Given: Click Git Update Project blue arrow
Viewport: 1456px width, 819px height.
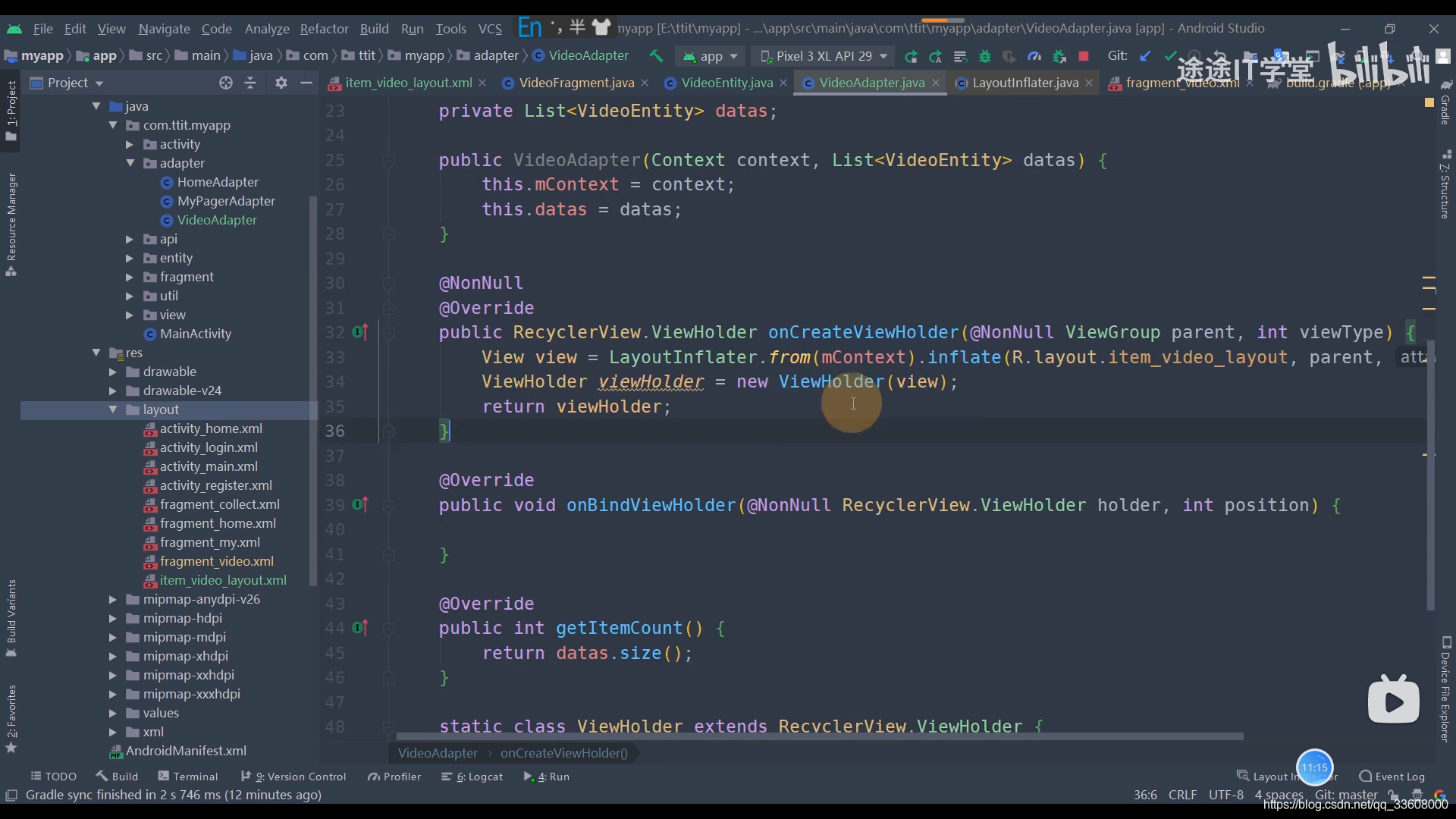Looking at the screenshot, I should [x=1145, y=56].
